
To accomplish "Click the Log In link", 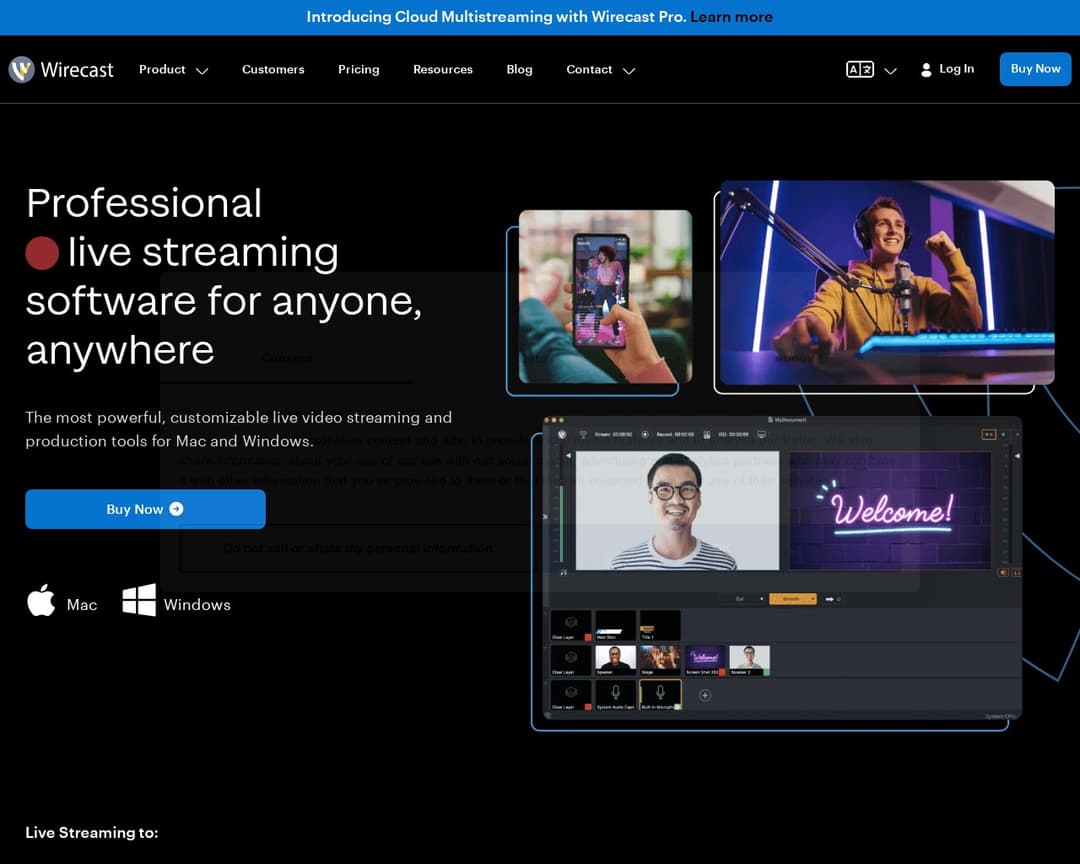I will tap(947, 69).
